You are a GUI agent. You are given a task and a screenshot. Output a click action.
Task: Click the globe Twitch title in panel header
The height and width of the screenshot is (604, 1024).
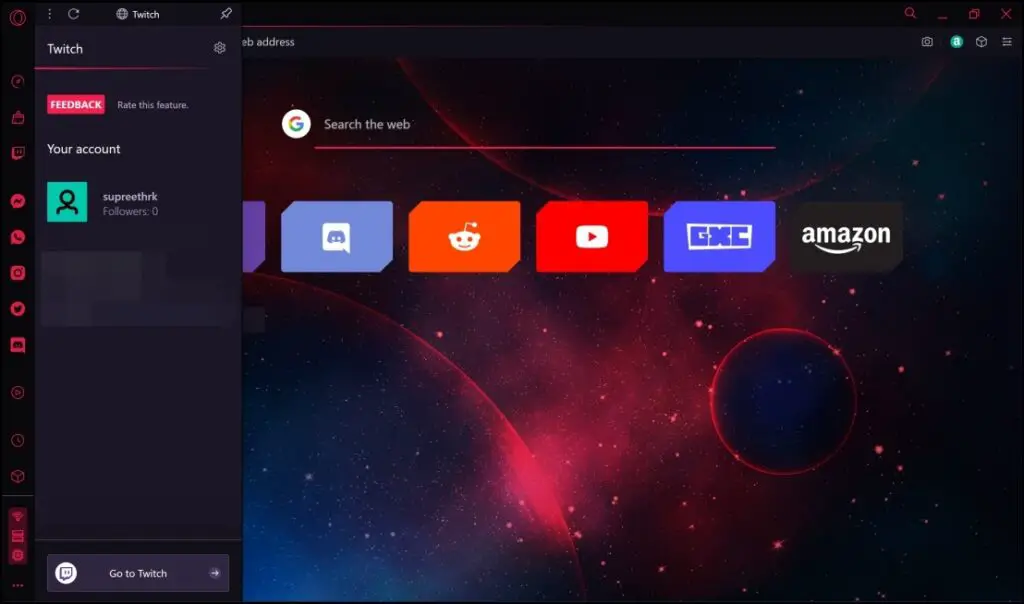(x=138, y=14)
